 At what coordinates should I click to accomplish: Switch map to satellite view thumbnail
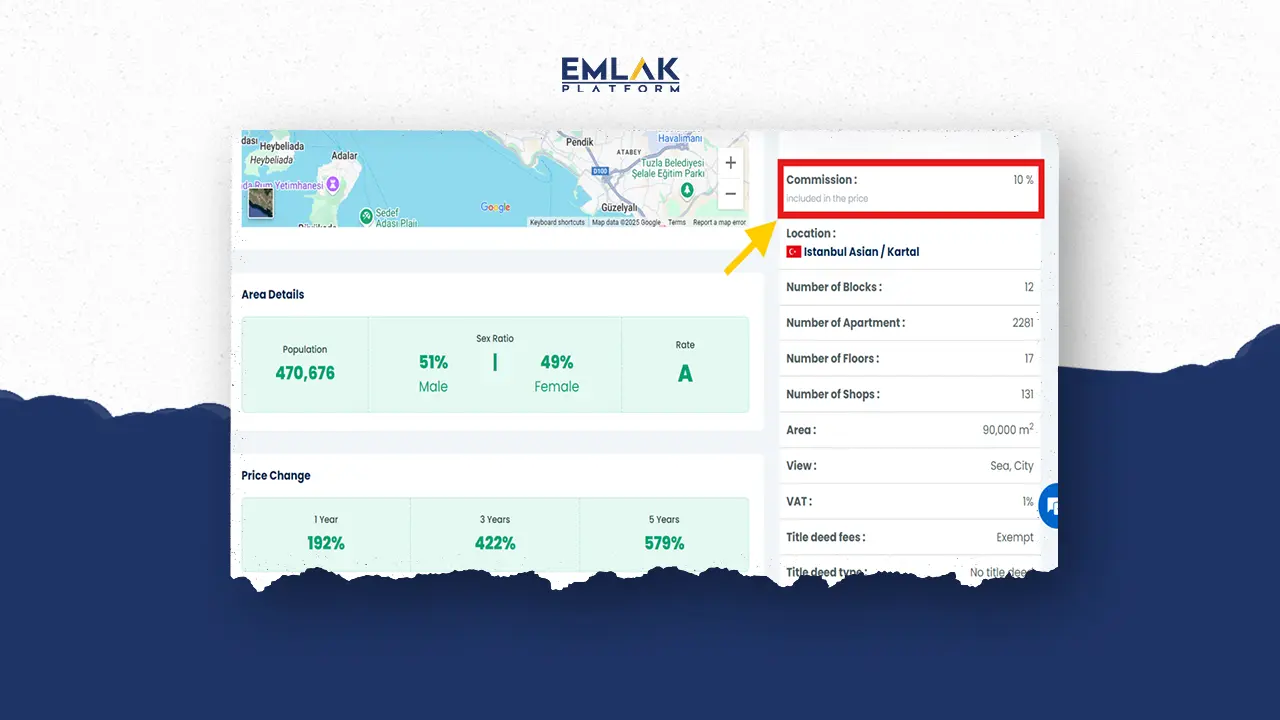(260, 203)
